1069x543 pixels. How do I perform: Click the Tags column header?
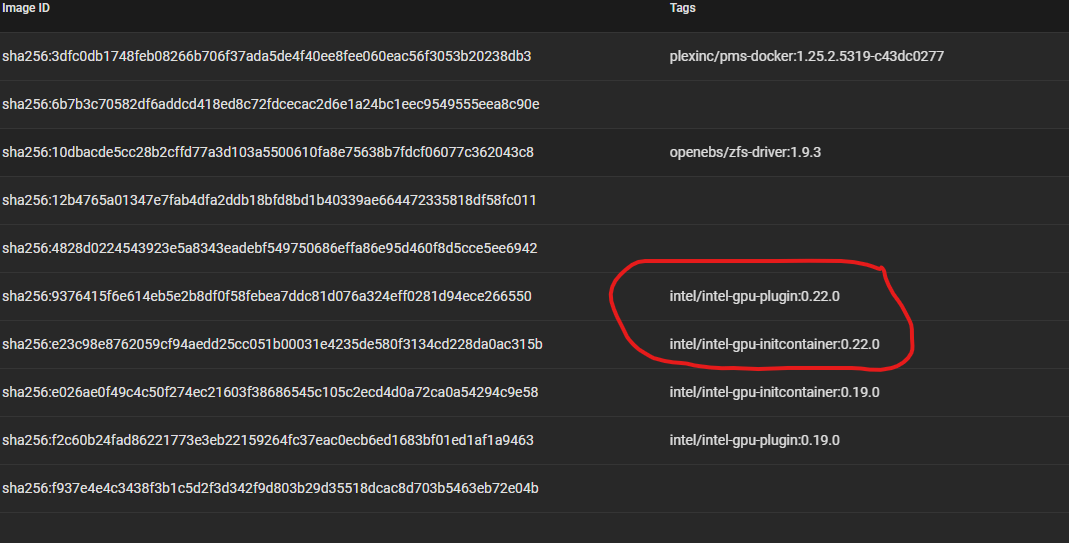pyautogui.click(x=682, y=8)
